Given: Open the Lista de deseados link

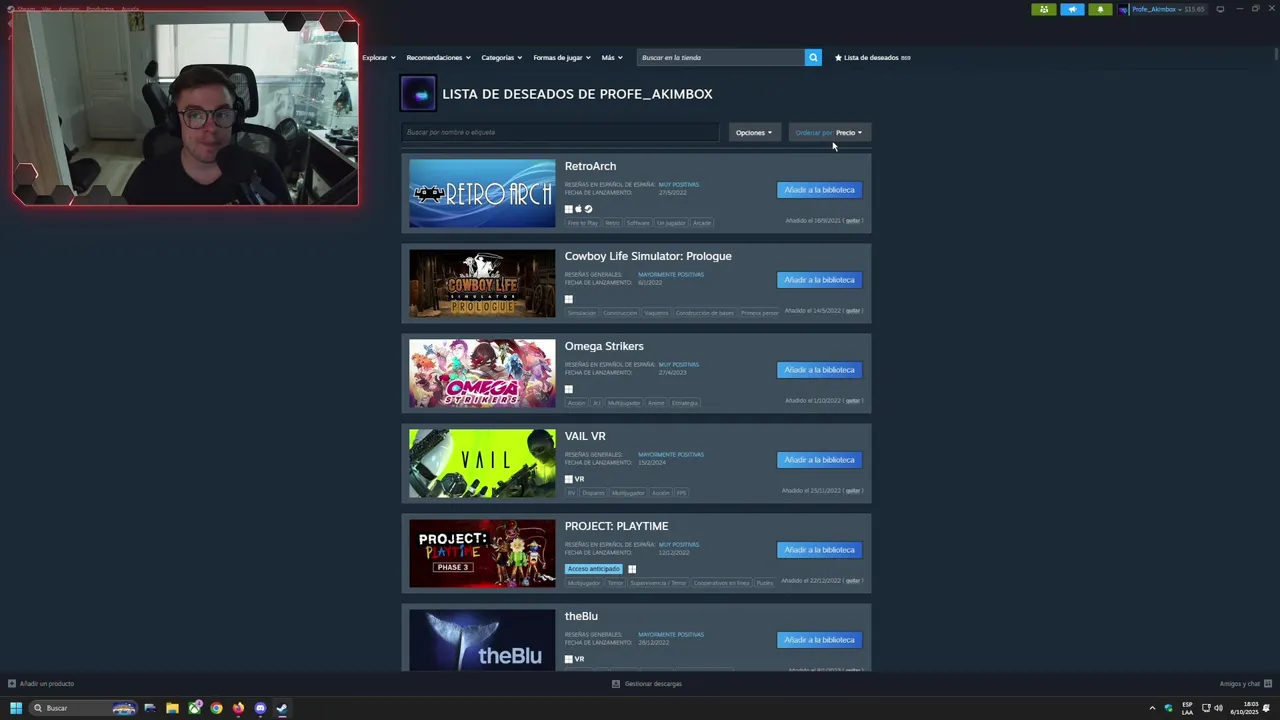Looking at the screenshot, I should [x=872, y=58].
